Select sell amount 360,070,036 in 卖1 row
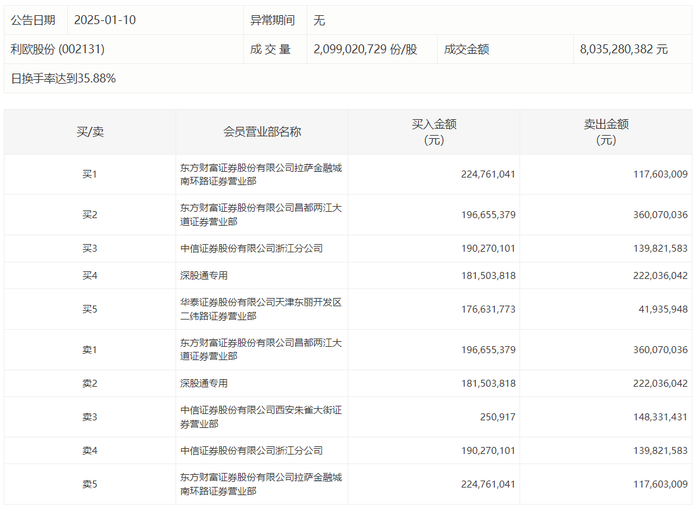This screenshot has height=511, width=700. click(x=660, y=350)
